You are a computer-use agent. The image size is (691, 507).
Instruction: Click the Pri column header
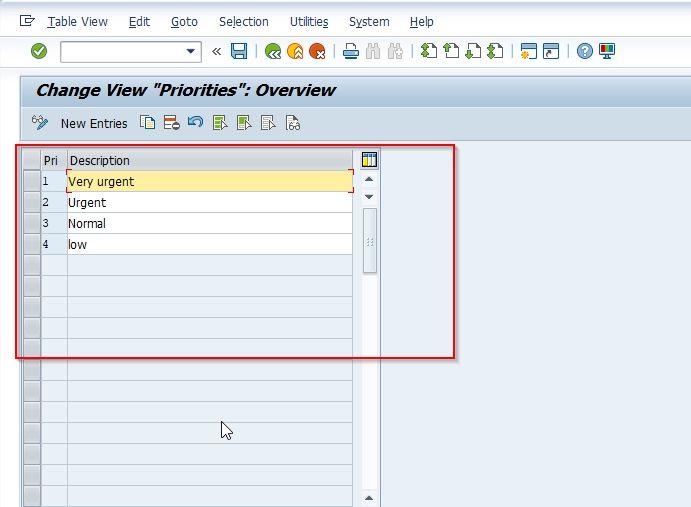54,160
